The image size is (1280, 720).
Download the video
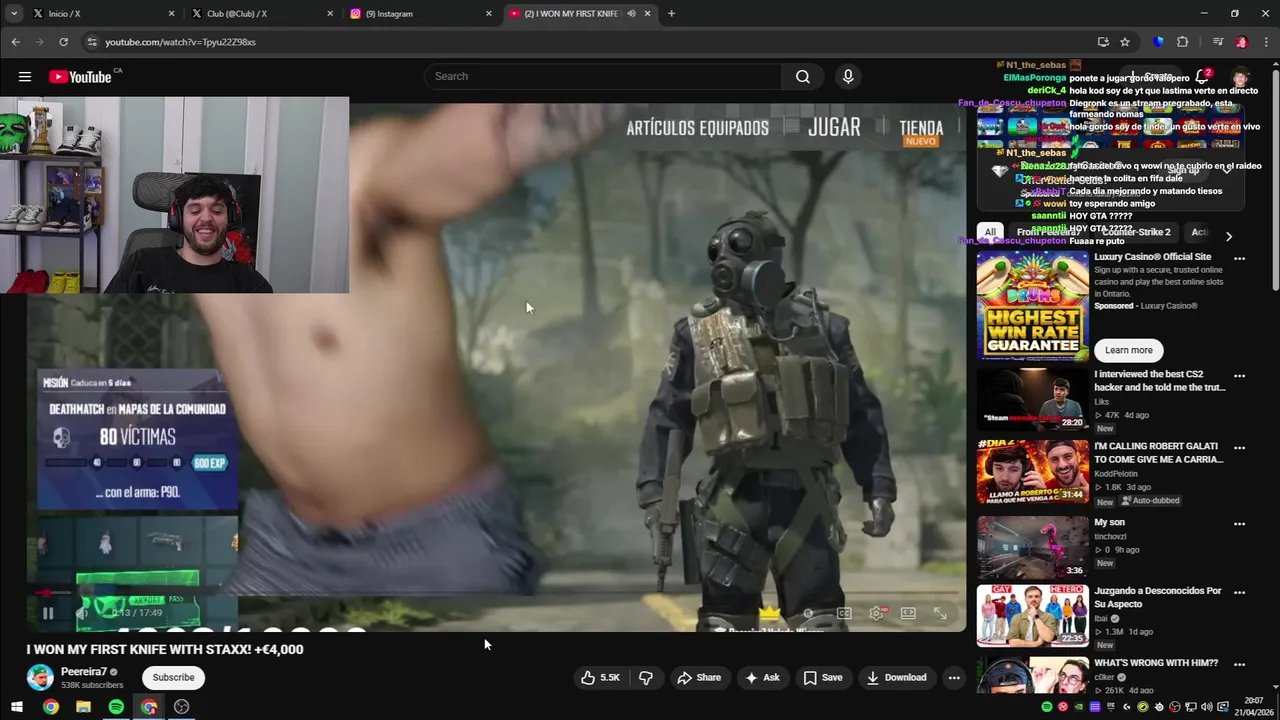[896, 678]
